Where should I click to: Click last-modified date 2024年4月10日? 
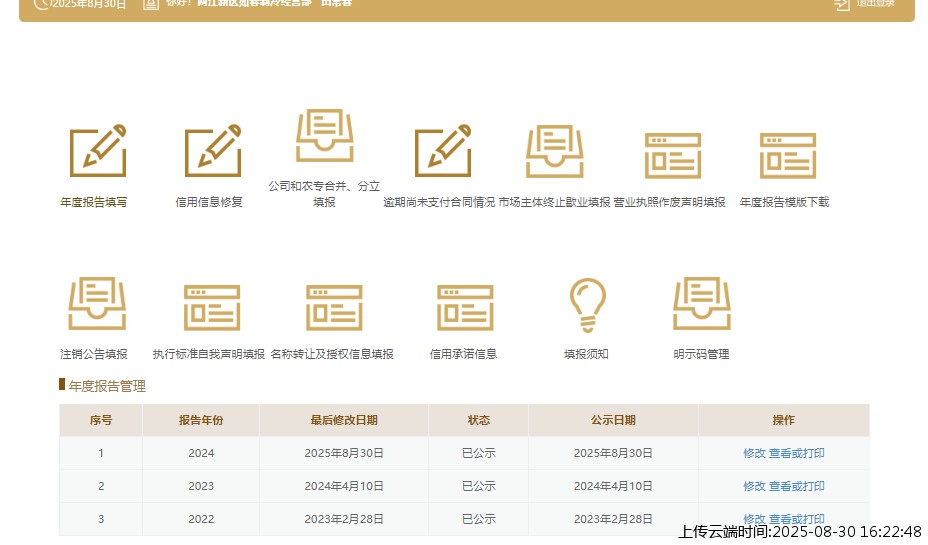344,486
